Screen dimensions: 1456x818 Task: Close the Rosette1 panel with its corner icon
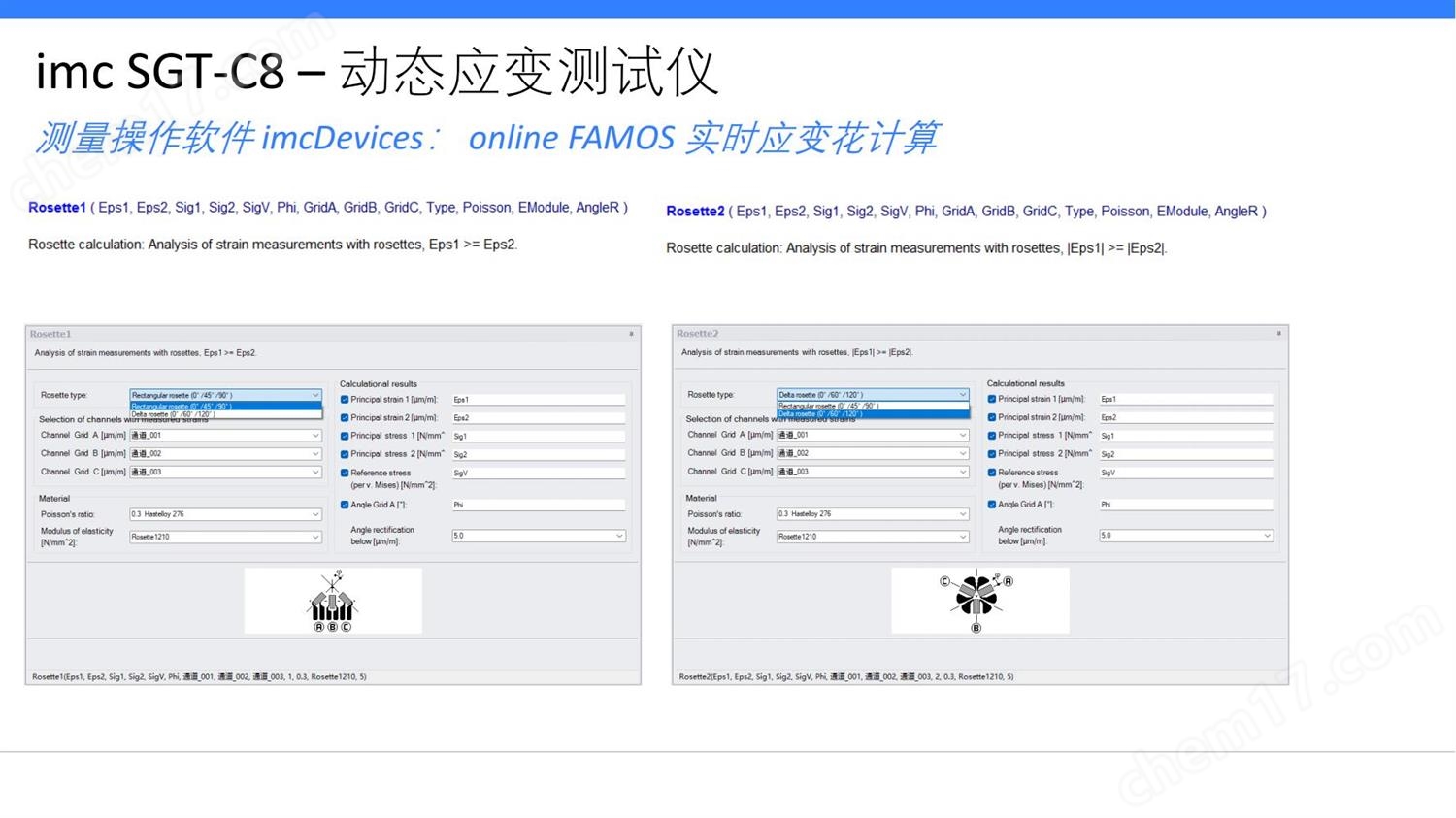point(631,334)
